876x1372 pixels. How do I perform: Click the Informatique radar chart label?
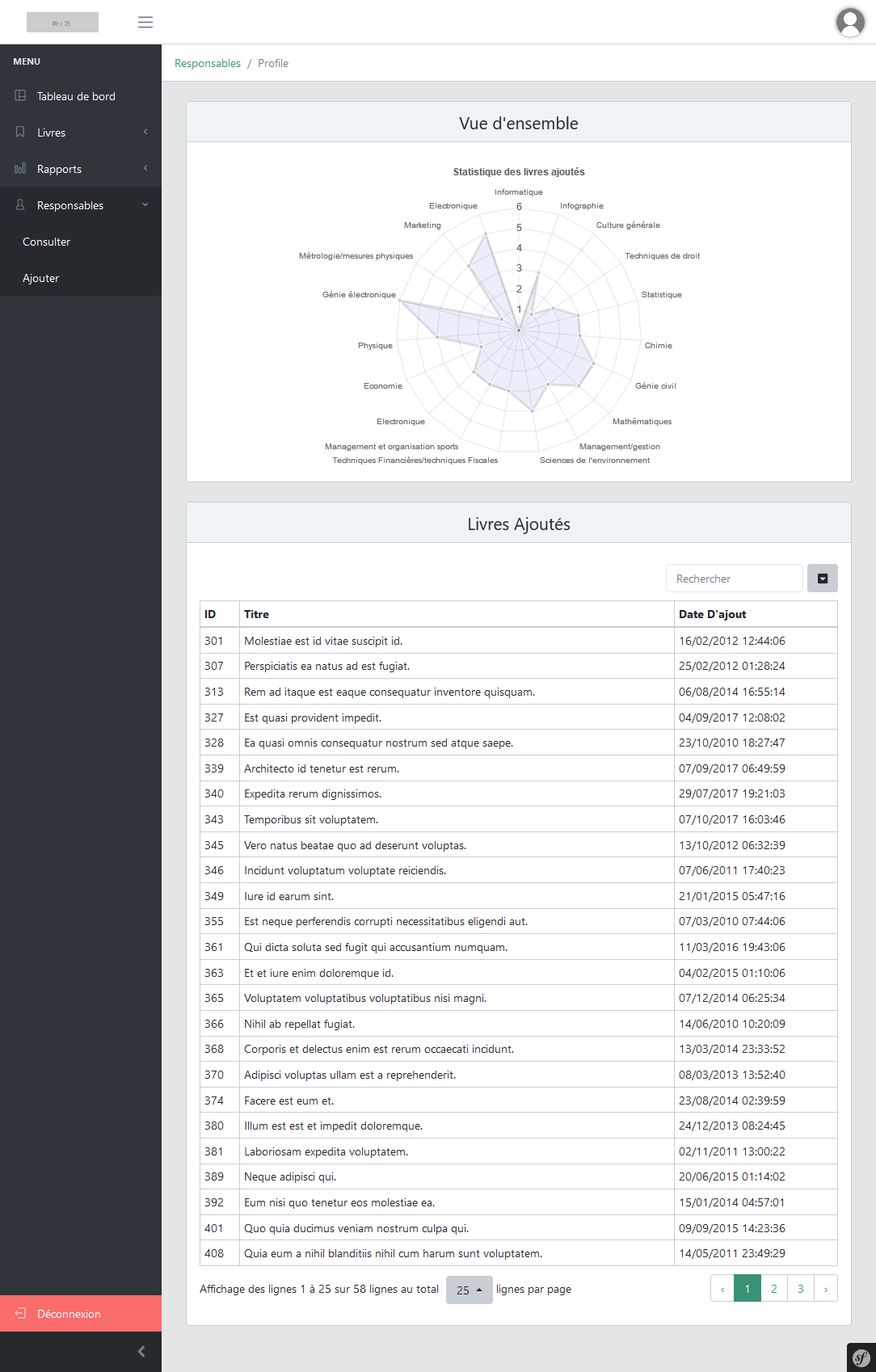[519, 192]
